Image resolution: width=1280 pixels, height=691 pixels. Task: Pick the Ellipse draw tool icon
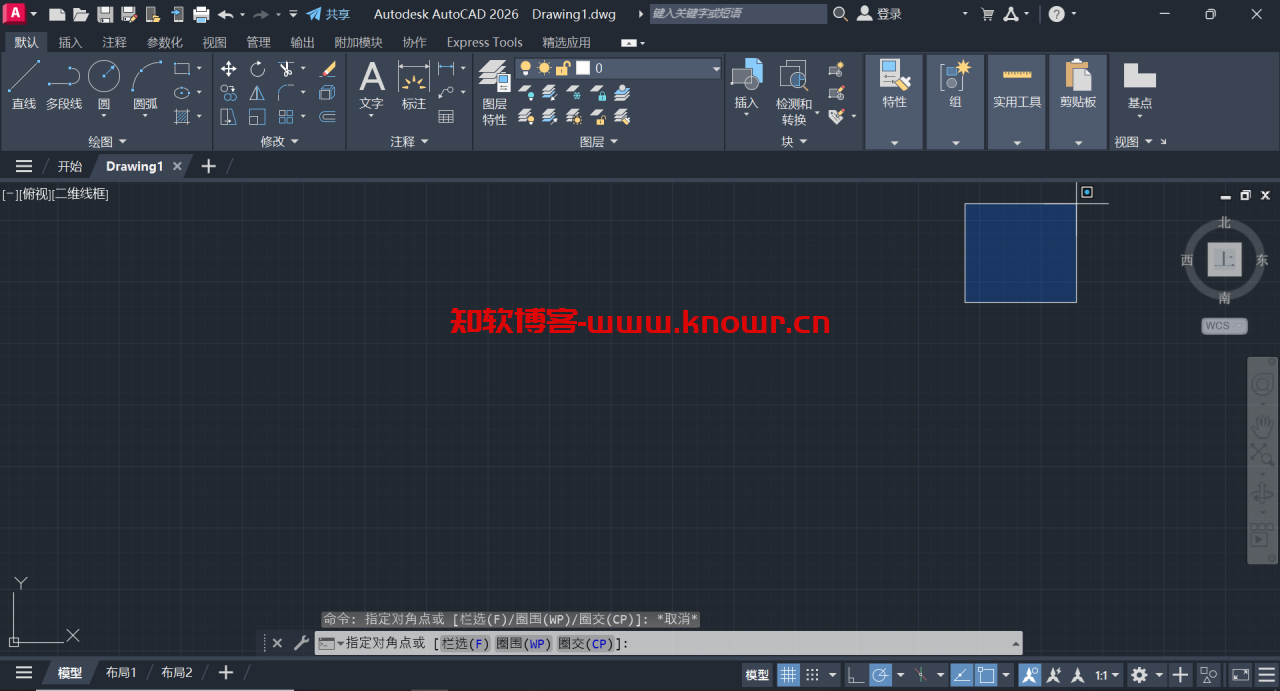coord(182,93)
